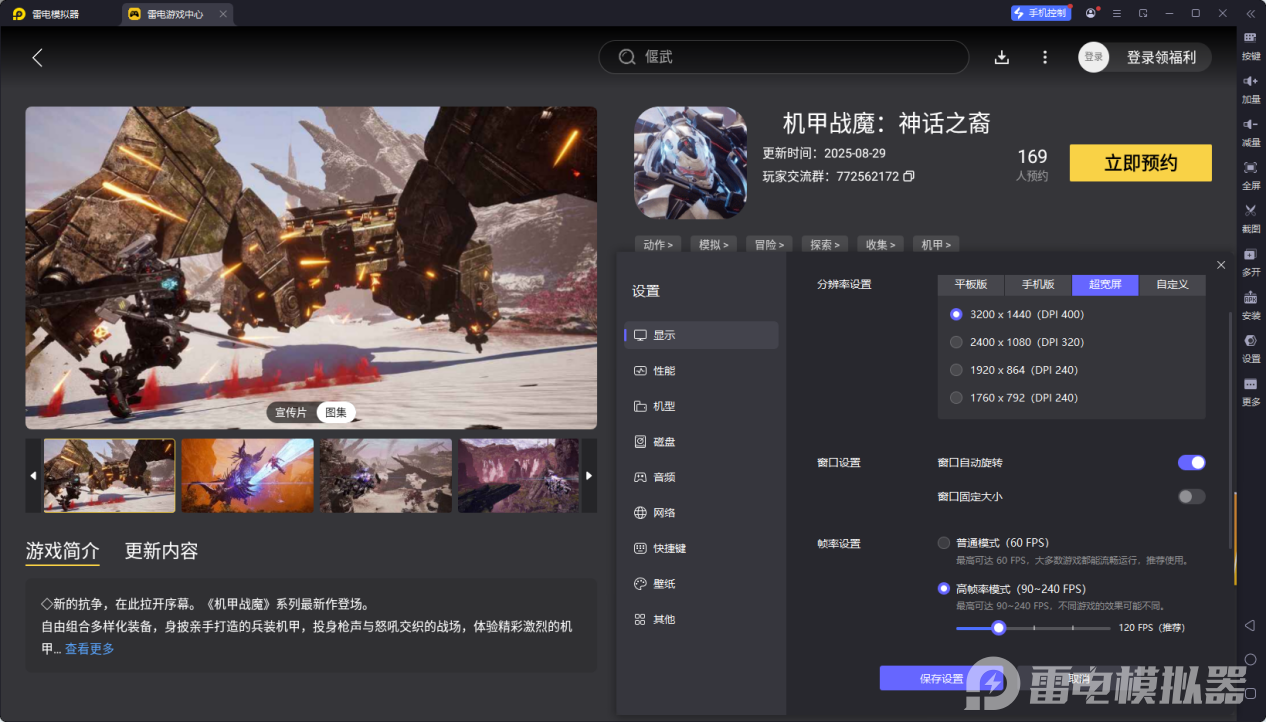This screenshot has height=722, width=1266.
Task: Click the 查看更多 link in description
Action: pos(90,649)
